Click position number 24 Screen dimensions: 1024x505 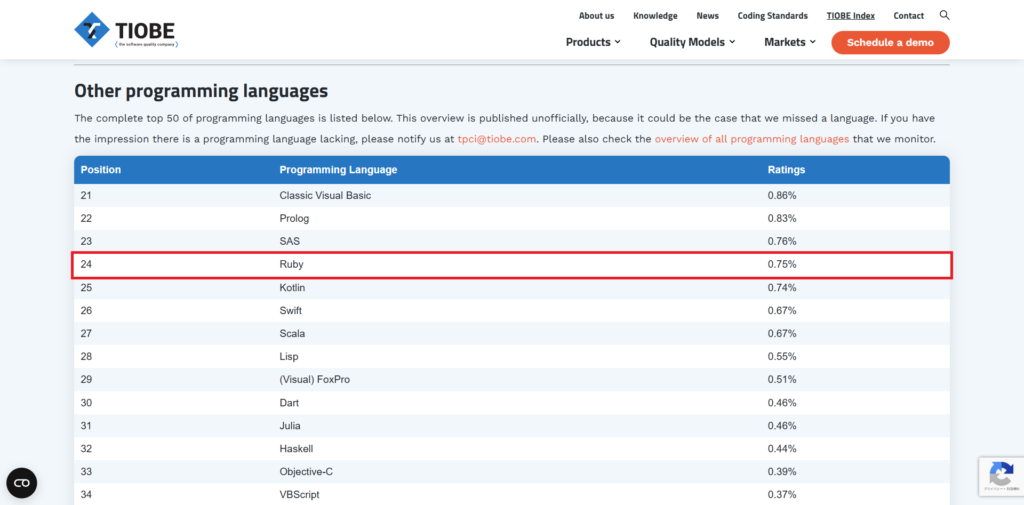pyautogui.click(x=86, y=265)
